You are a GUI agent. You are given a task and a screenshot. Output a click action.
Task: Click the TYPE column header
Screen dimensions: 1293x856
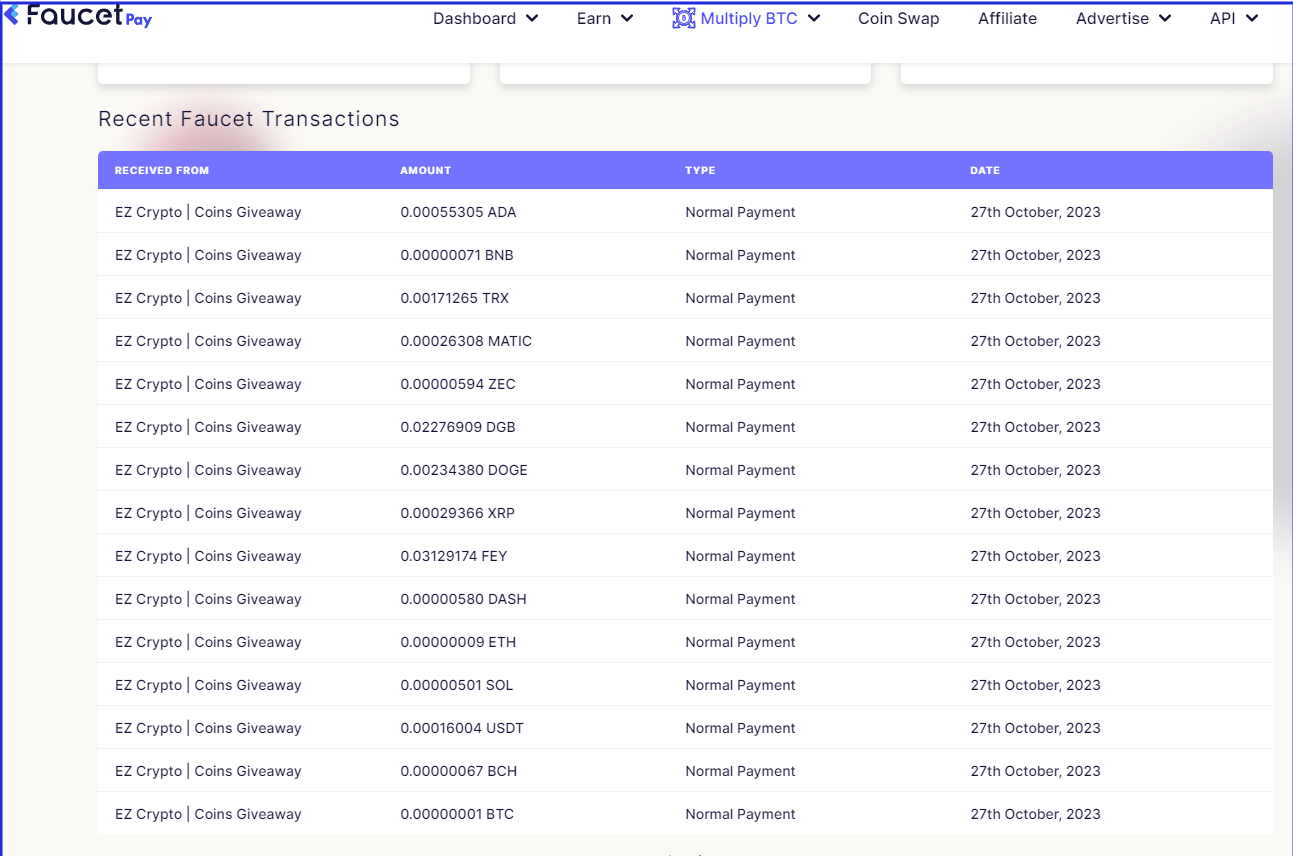coord(700,170)
